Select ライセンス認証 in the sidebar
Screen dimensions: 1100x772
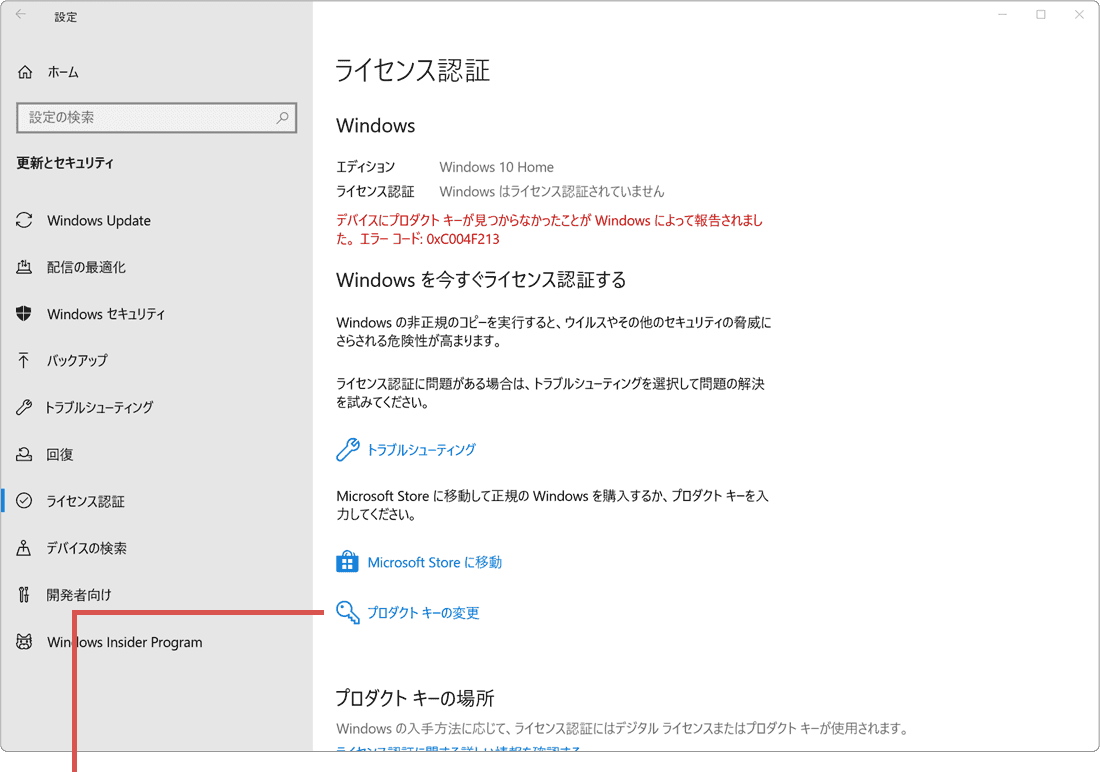coord(88,501)
